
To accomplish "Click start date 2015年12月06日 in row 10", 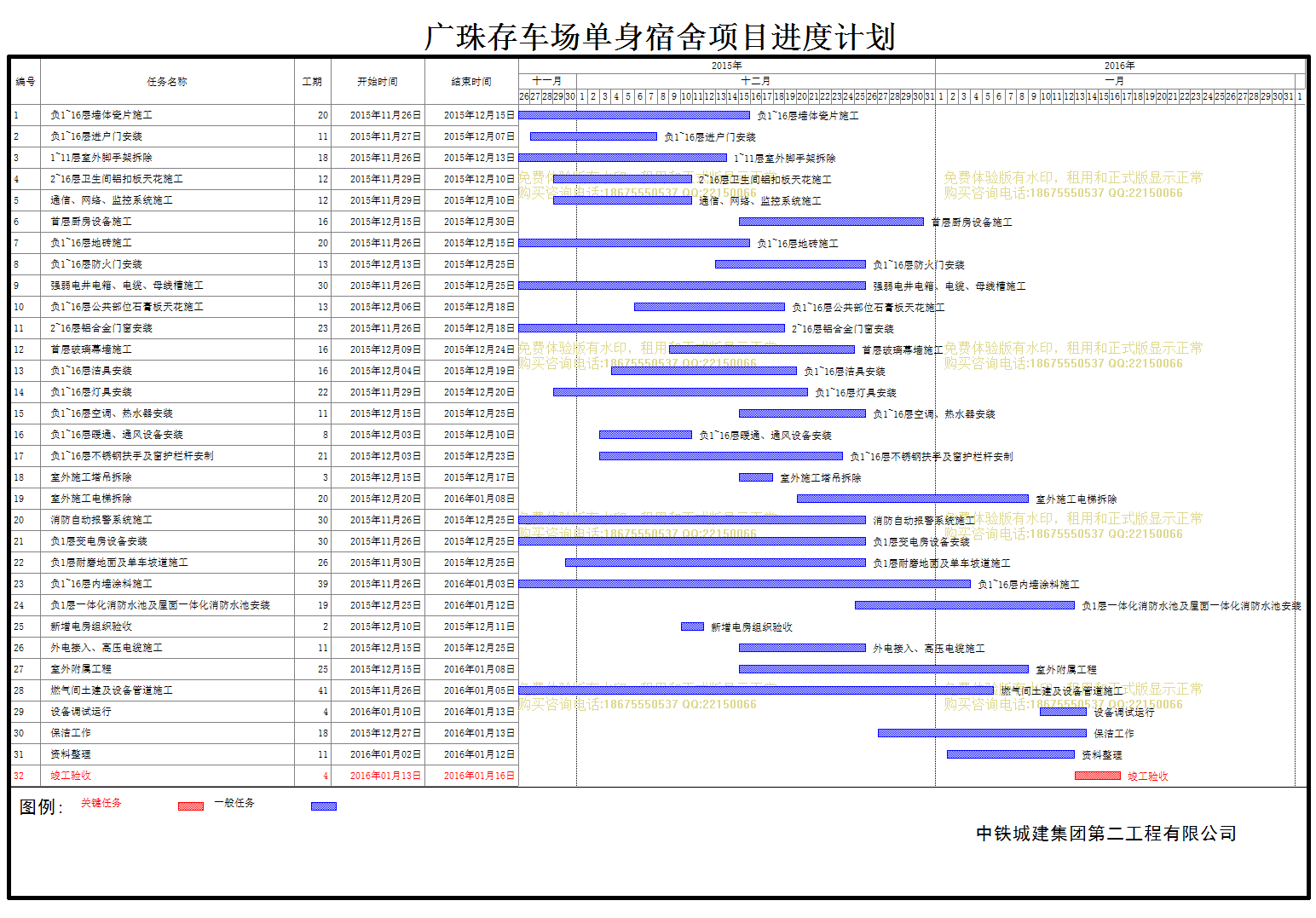I will click(385, 307).
